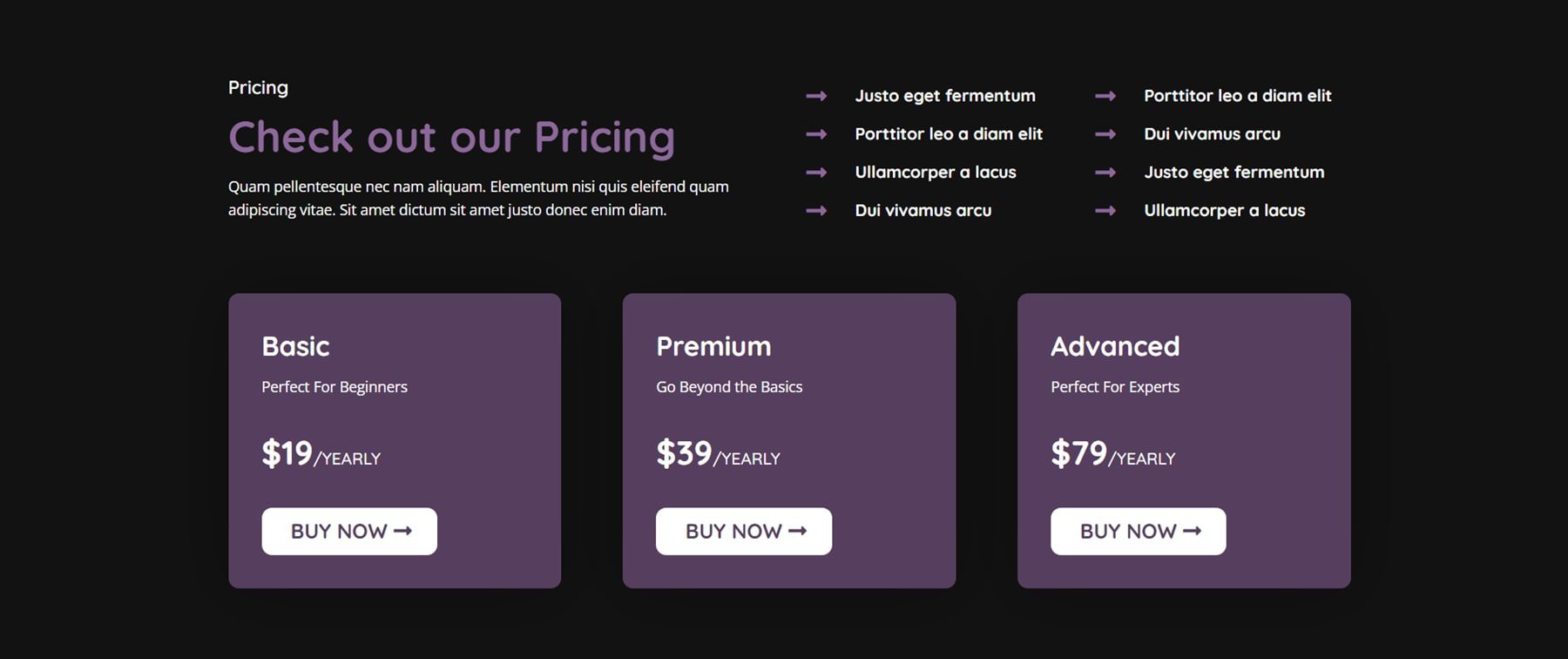Screen dimensions: 1568x659
Task: Click Buy Now on the Basic plan
Action: pyautogui.click(x=348, y=530)
